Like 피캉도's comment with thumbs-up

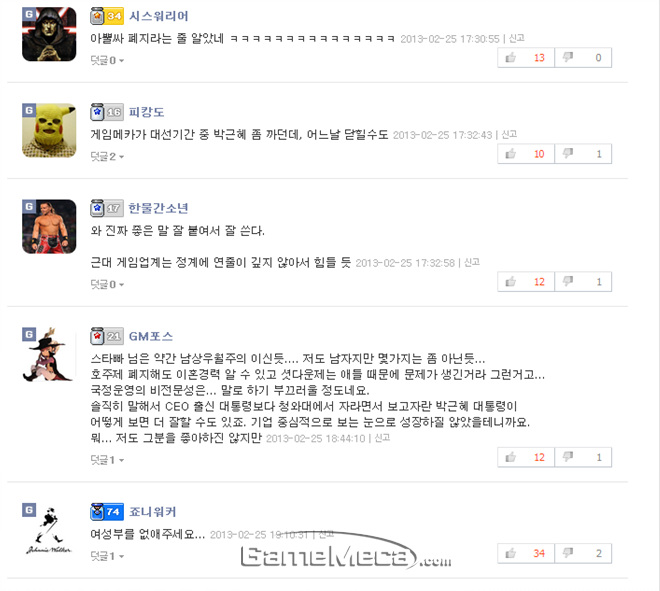(x=526, y=154)
